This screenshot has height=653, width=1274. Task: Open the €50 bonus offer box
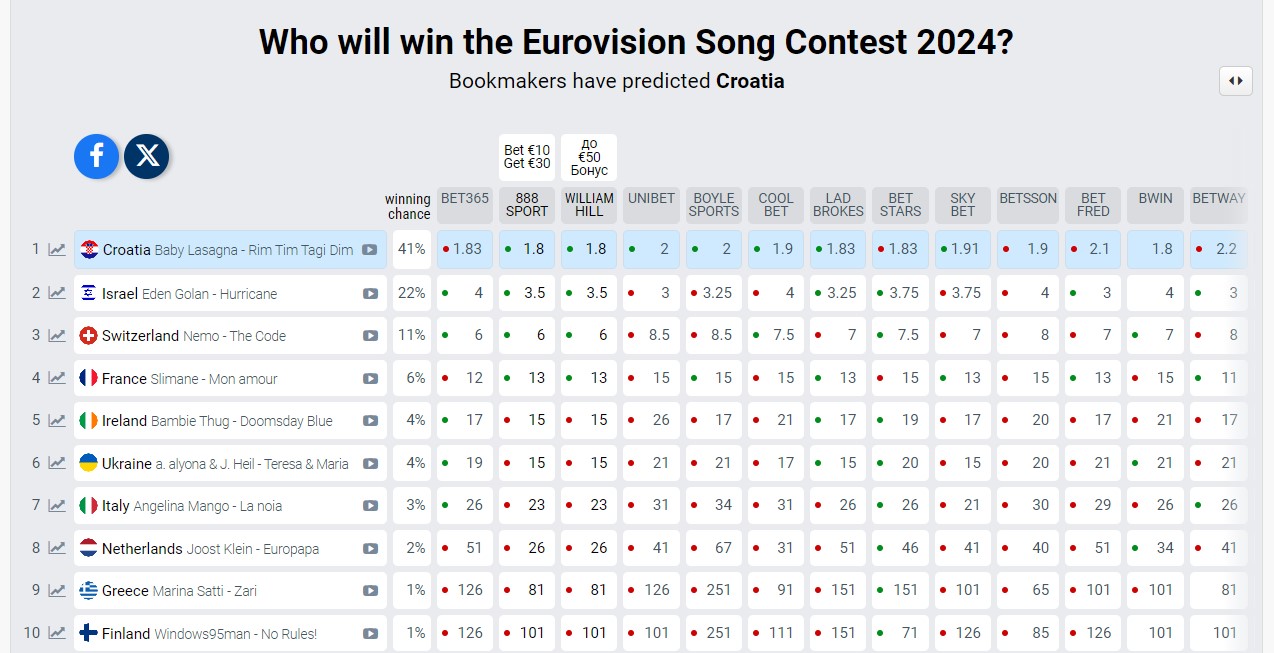pos(589,157)
